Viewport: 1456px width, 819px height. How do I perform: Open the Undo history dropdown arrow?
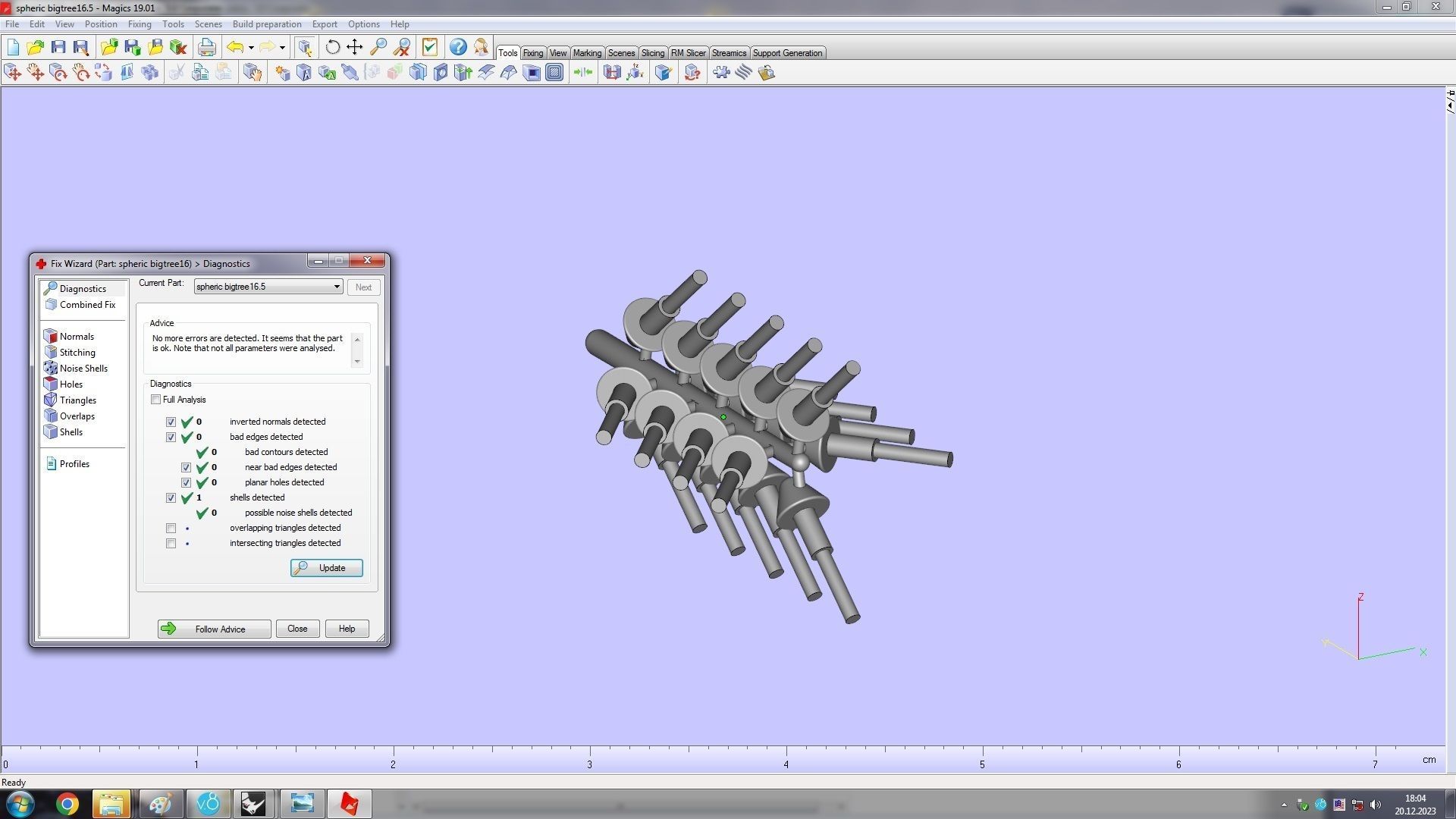coord(251,48)
